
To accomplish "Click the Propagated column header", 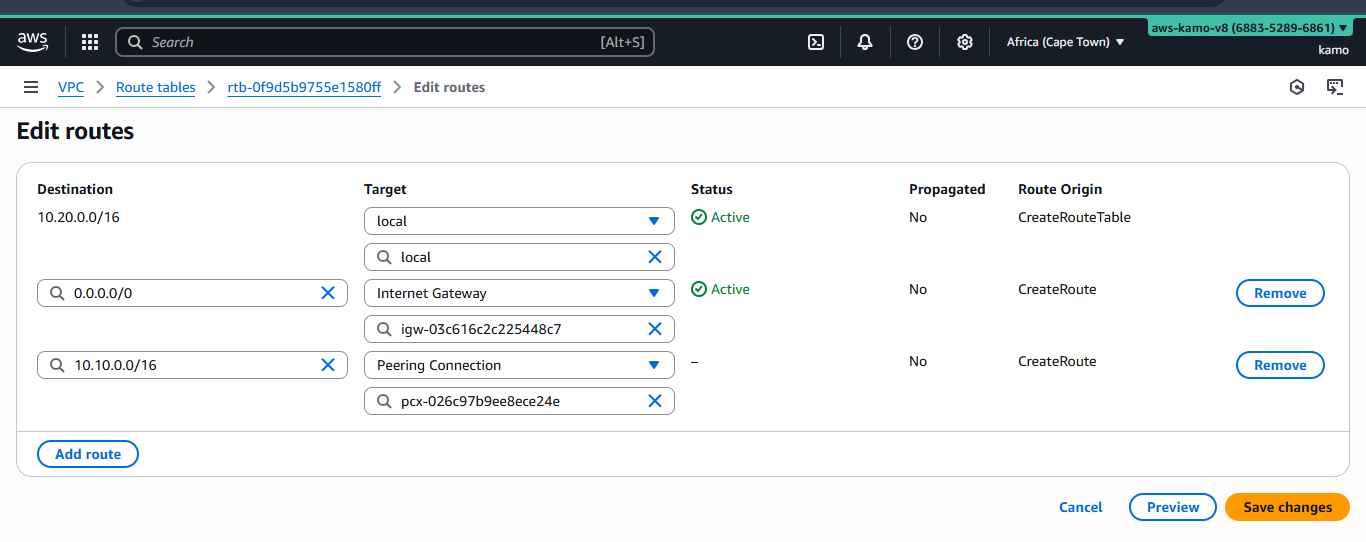I will click(947, 189).
